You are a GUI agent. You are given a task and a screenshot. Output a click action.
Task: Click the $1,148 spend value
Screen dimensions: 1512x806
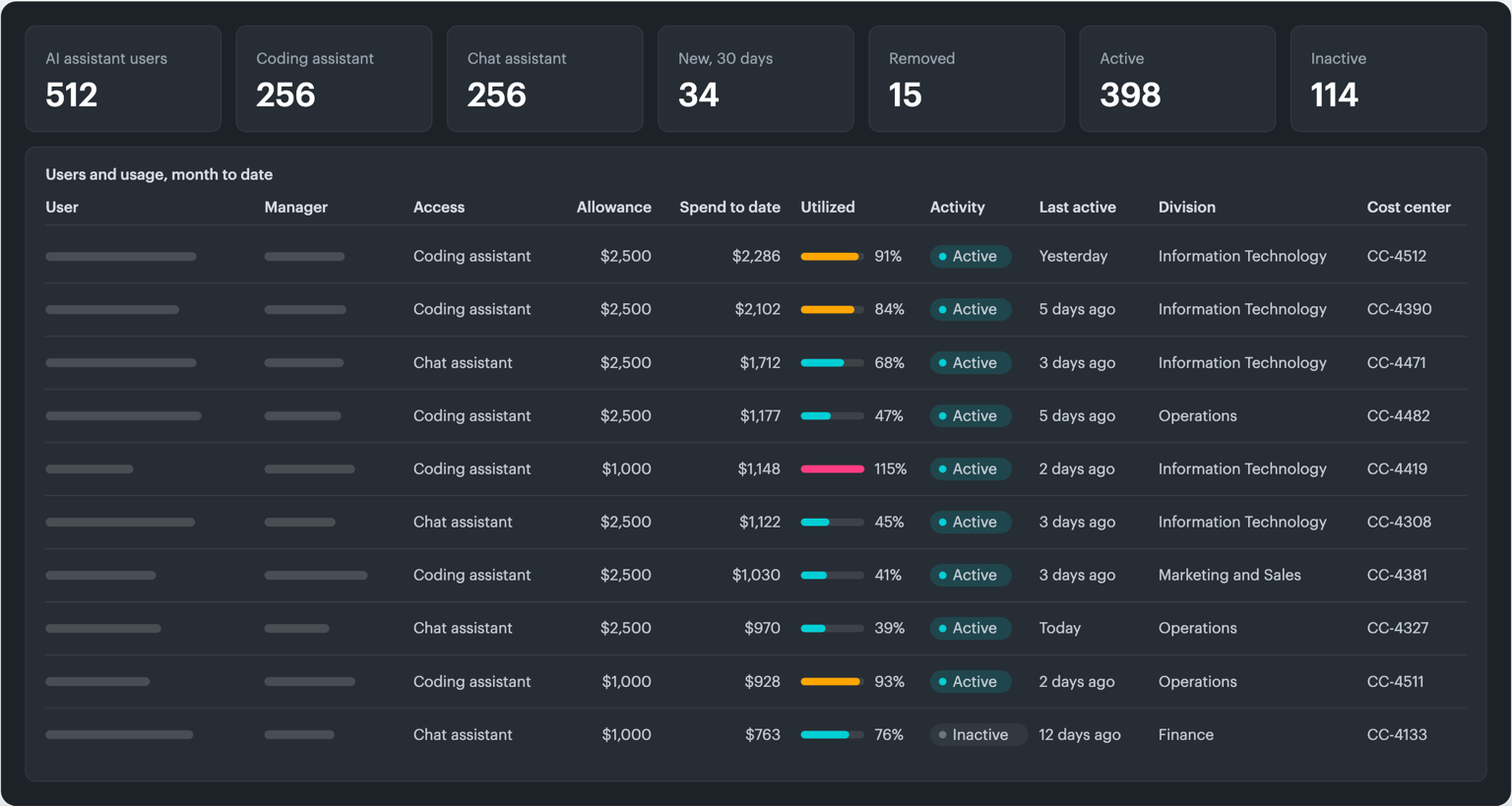point(759,468)
